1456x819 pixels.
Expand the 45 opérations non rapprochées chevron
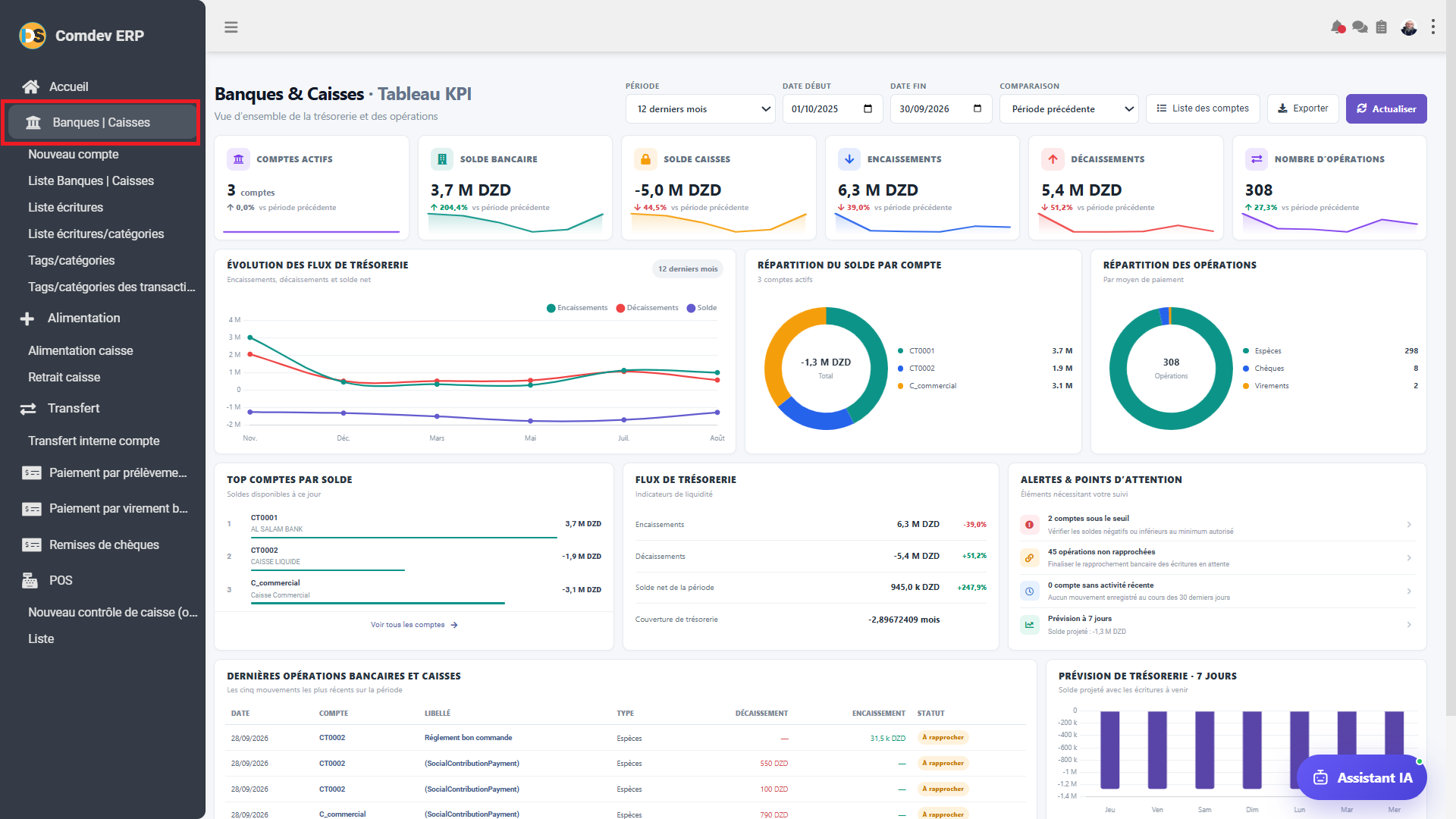tap(1409, 558)
